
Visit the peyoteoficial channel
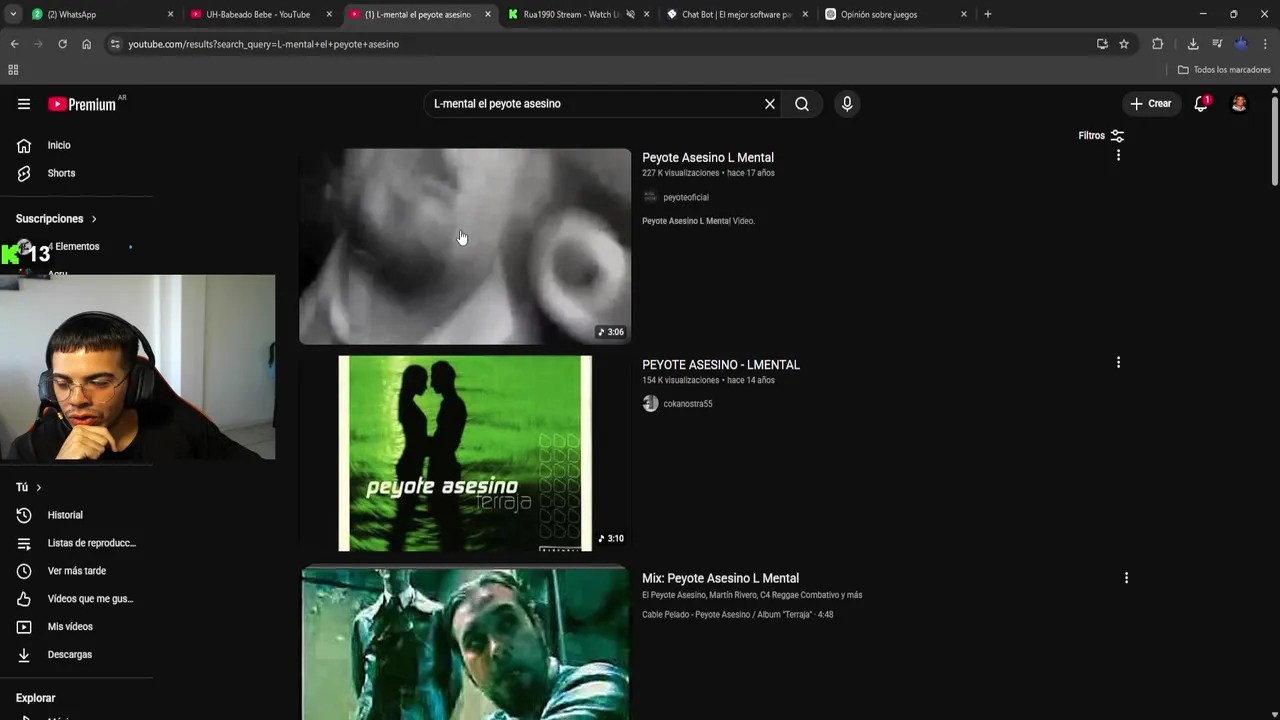coord(686,197)
